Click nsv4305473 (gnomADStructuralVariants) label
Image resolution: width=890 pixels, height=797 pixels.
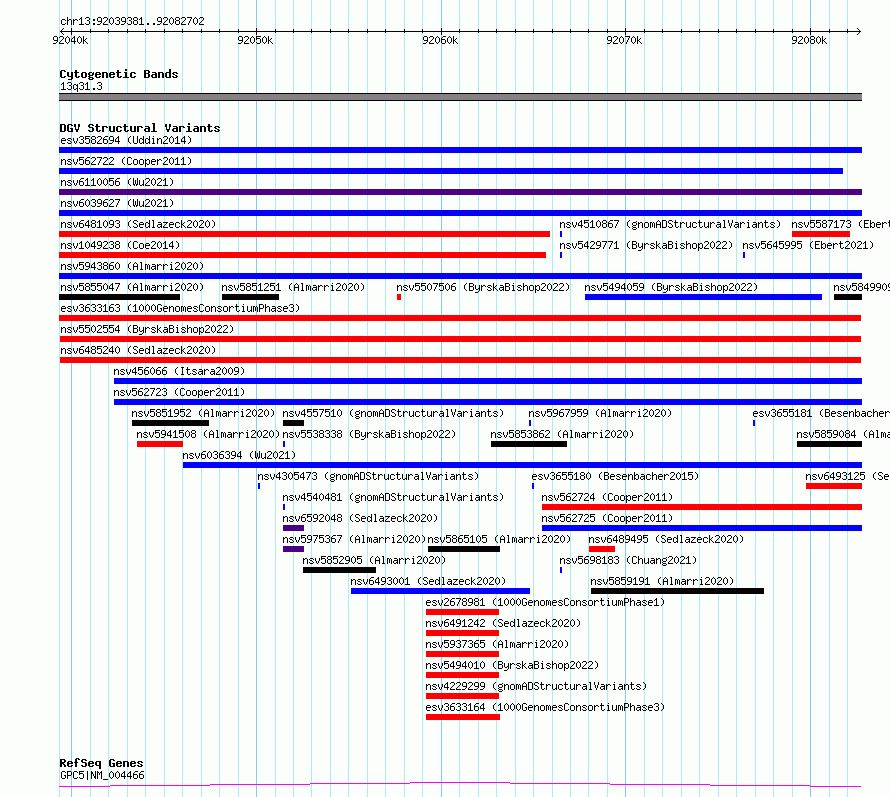pos(368,476)
